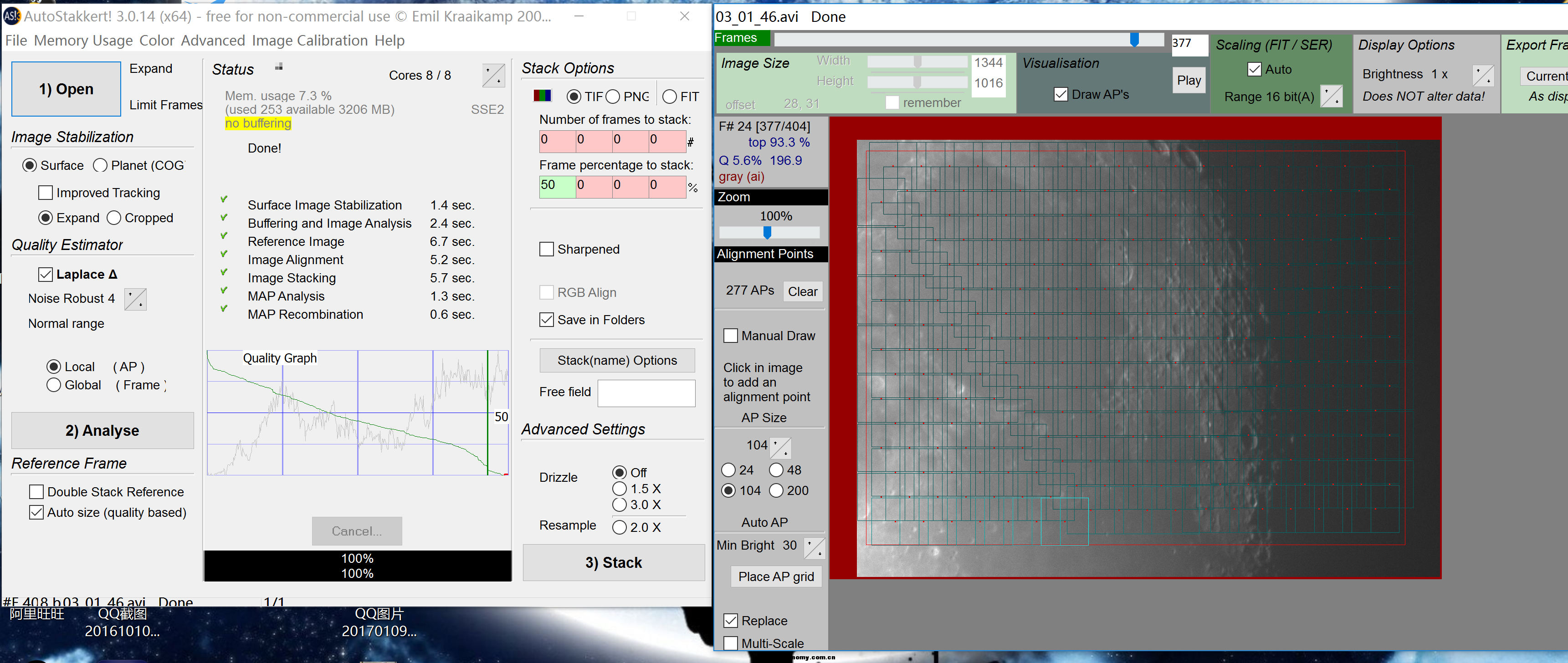Click the Range 16 bit adjust icon
Image resolution: width=1568 pixels, height=663 pixels.
tap(1331, 96)
